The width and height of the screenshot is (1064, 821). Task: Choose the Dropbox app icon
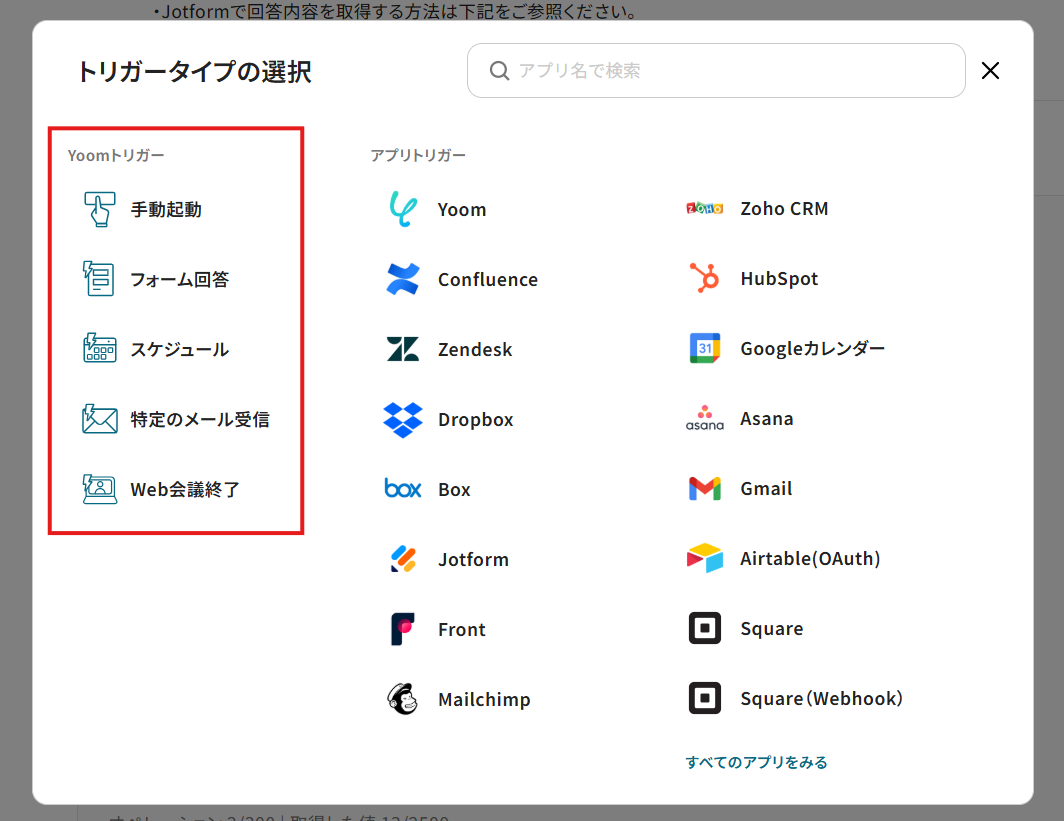pos(403,420)
